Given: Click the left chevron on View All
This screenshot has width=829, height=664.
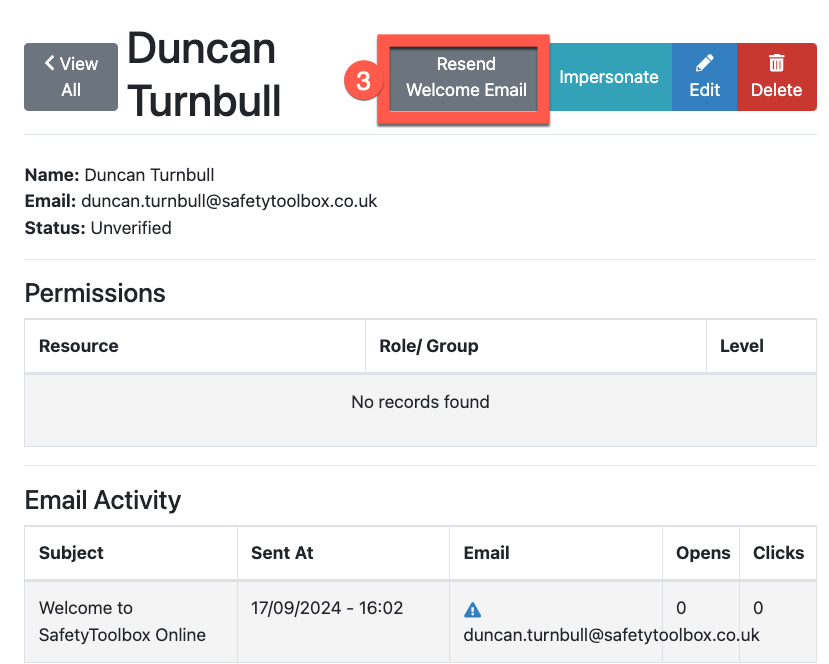Looking at the screenshot, I should (50, 64).
